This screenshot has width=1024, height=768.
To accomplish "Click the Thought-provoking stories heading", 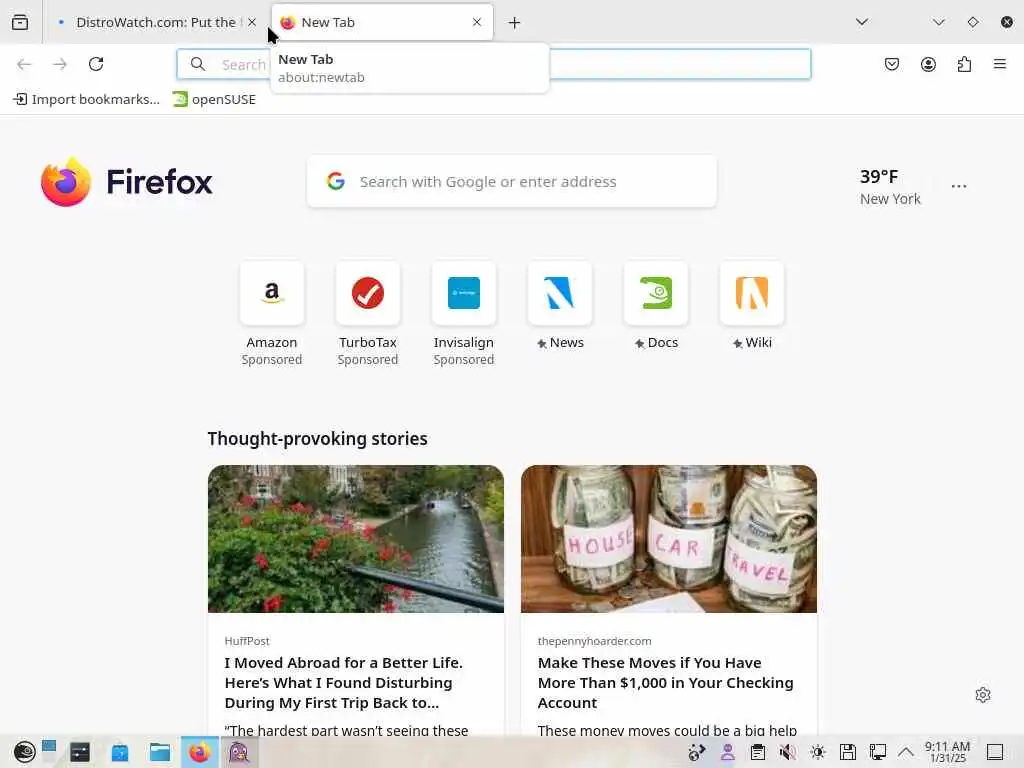I will pos(317,439).
